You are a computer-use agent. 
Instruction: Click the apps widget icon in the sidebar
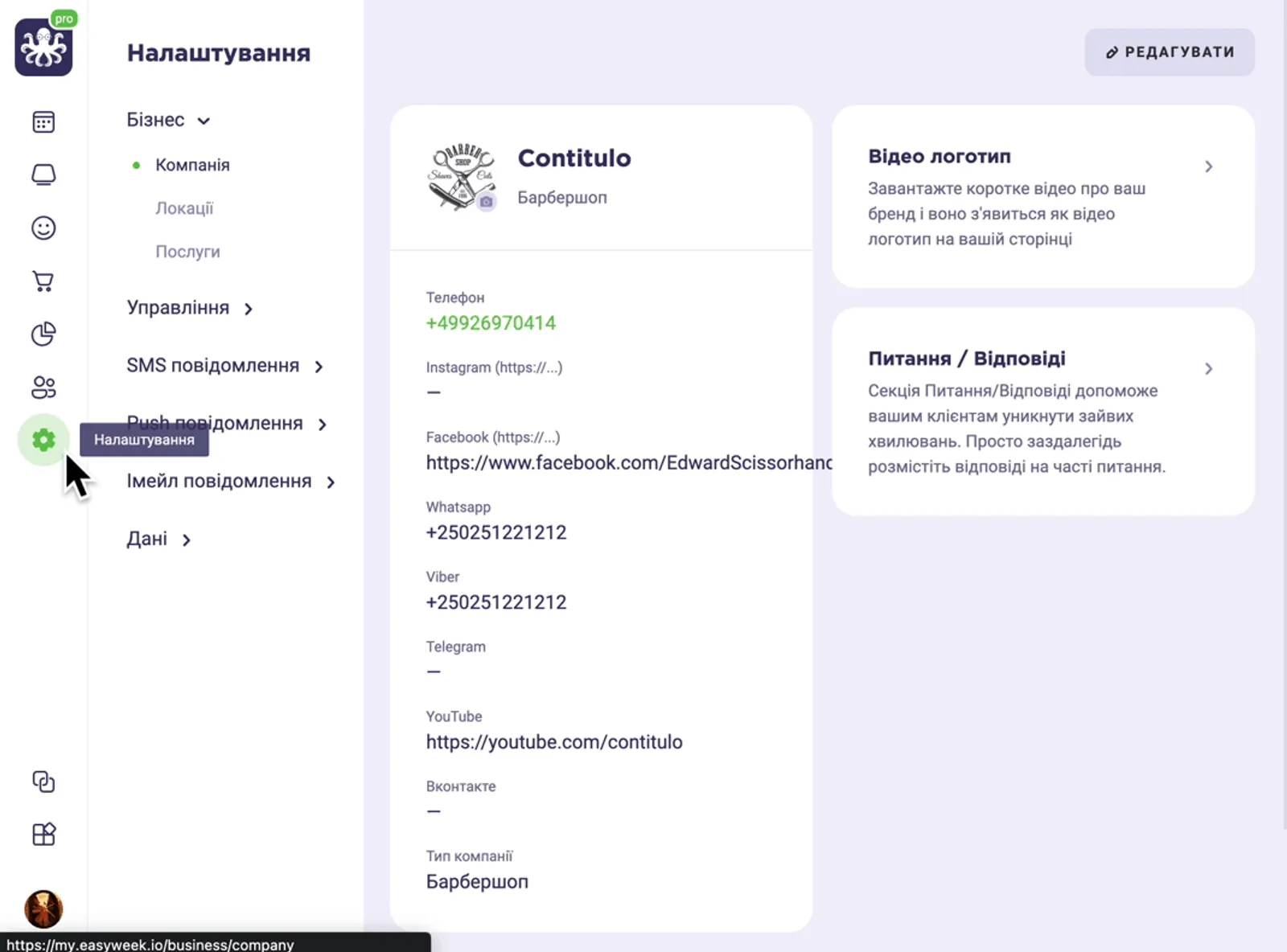tap(43, 834)
